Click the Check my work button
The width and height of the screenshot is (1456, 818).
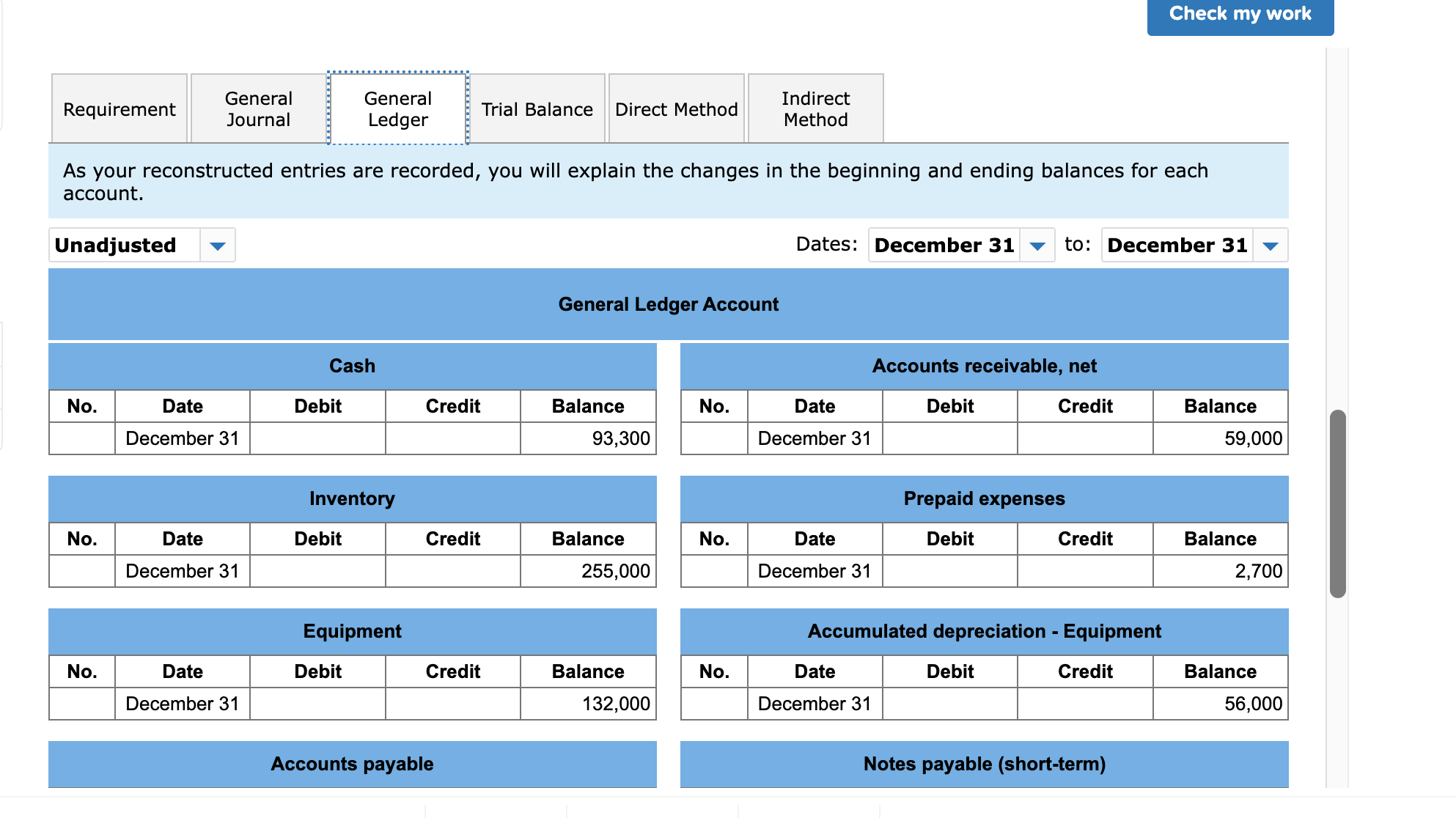click(1240, 15)
